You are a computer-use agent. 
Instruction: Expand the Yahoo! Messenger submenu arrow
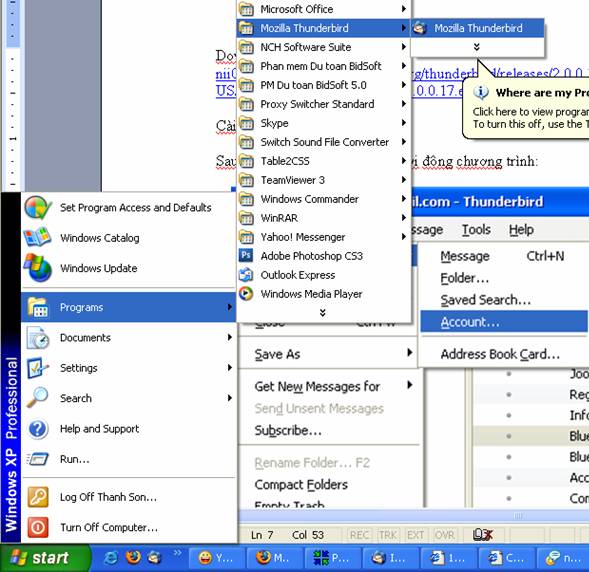tap(404, 237)
